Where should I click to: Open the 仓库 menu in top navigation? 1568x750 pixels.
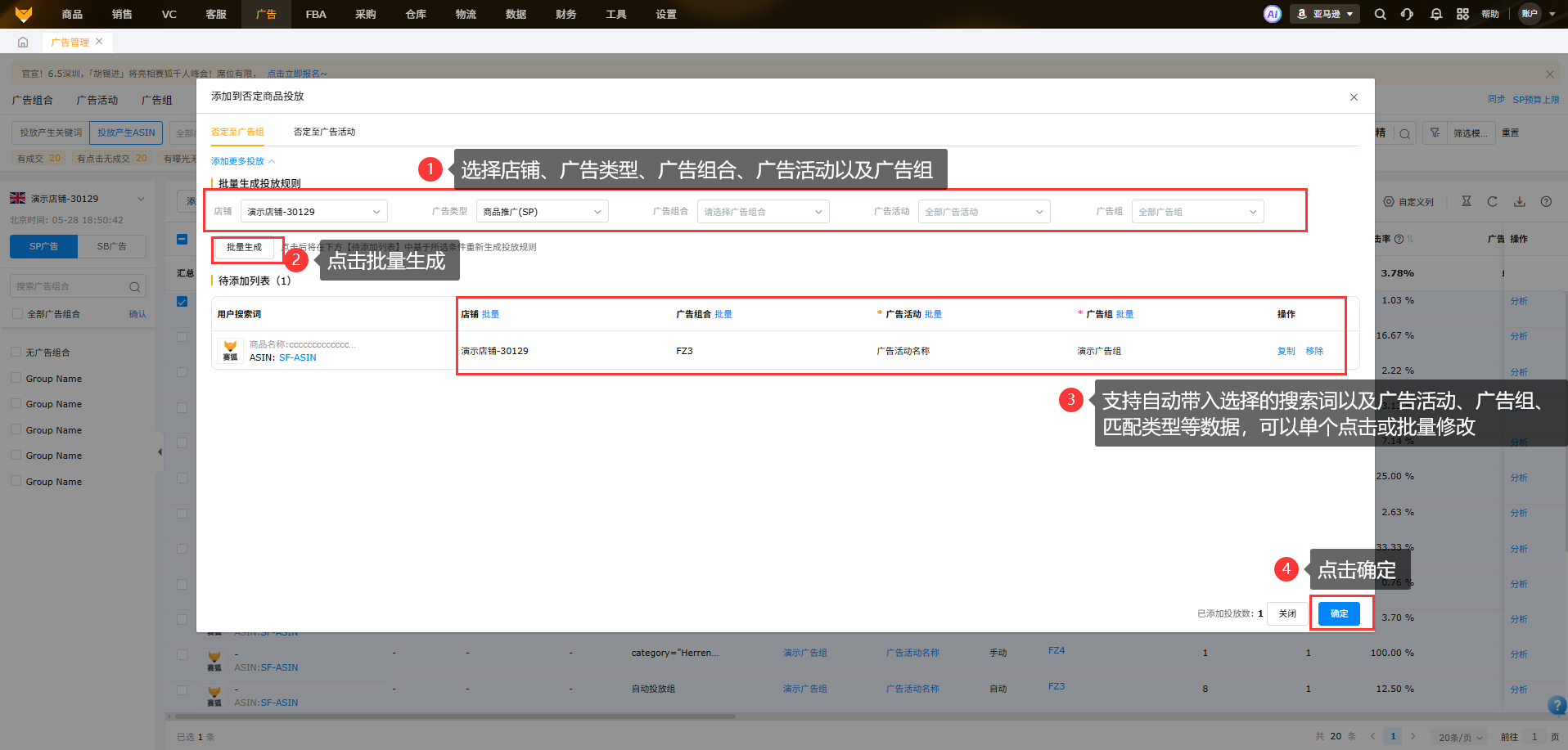pos(416,14)
